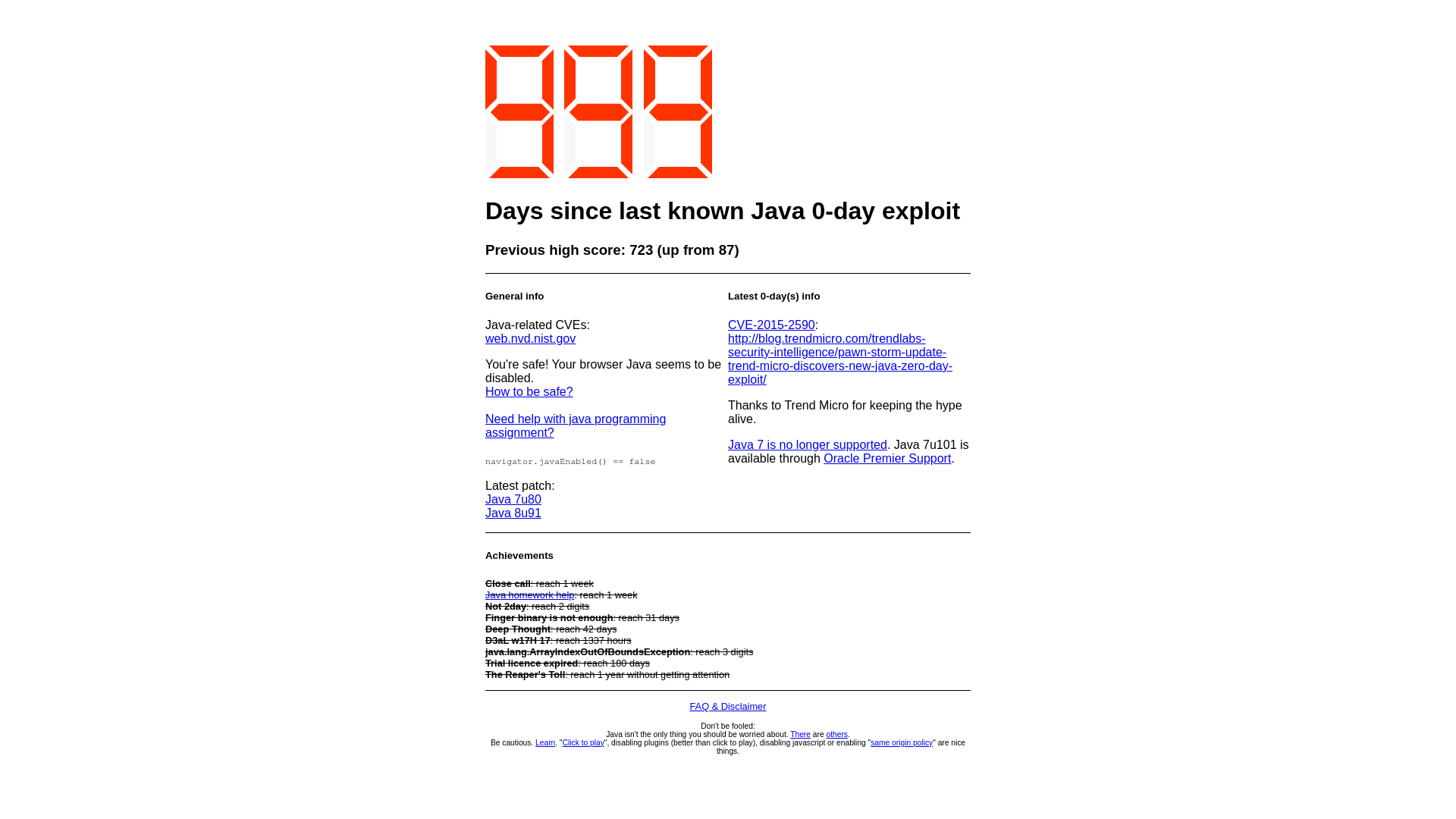Click the 'Learn' safety resource link
Screen dimensions: 1456x819
coord(545,743)
